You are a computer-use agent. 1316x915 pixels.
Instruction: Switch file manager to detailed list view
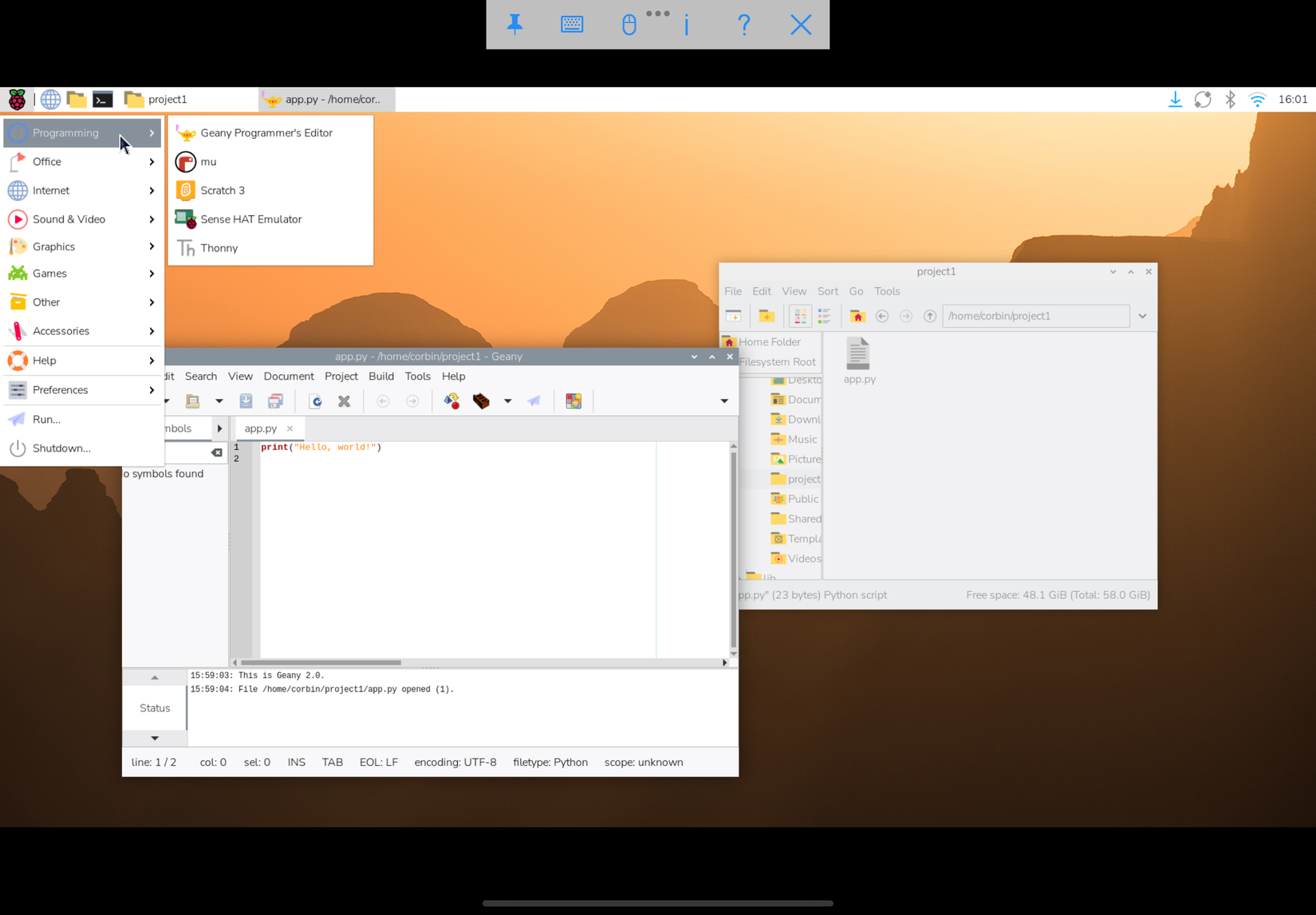pos(825,316)
